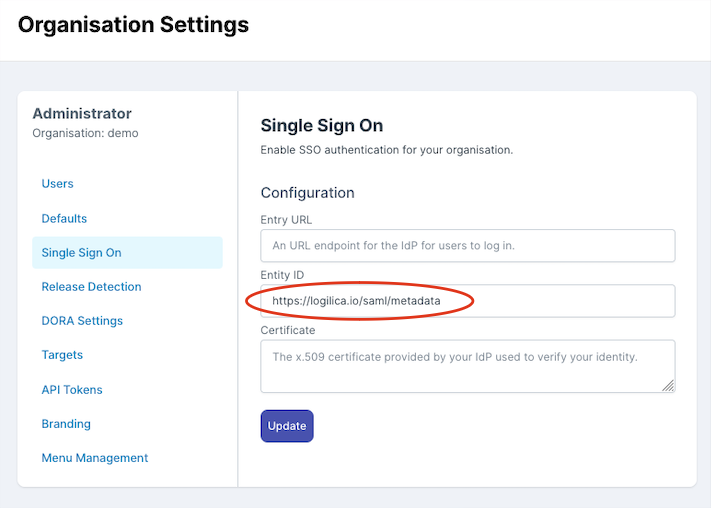Click the Entry URL field label

point(287,219)
